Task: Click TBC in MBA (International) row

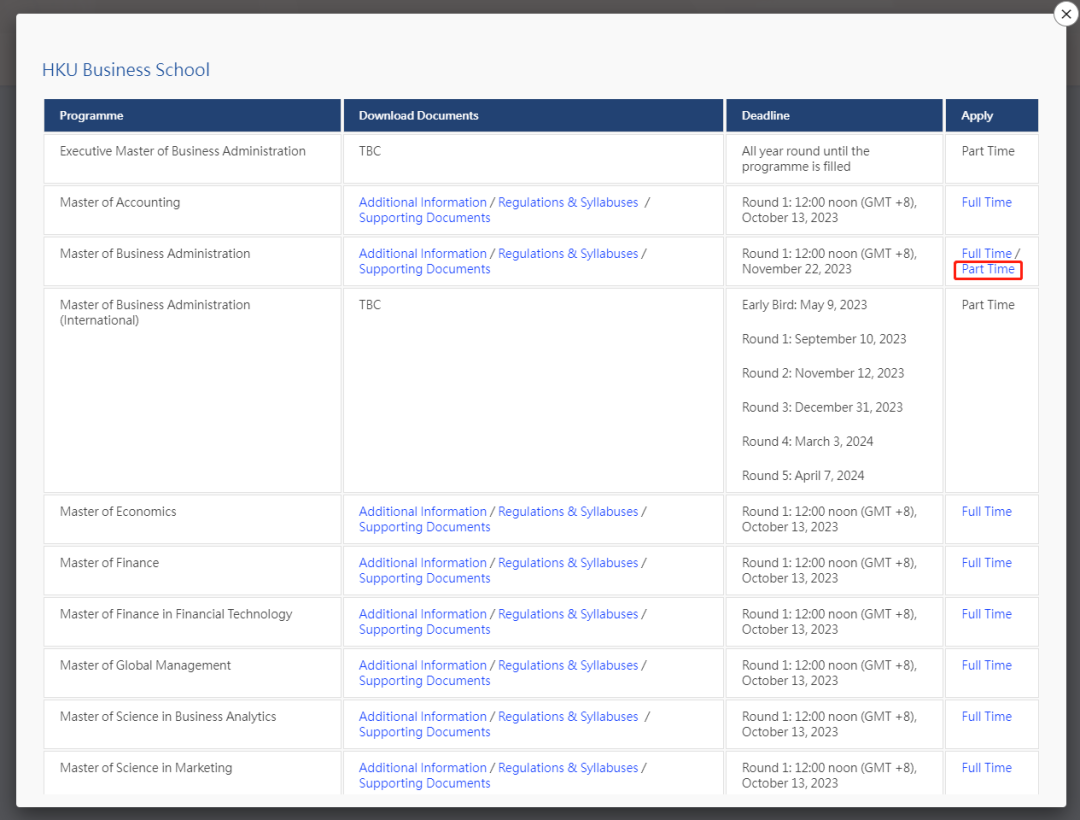Action: tap(370, 305)
